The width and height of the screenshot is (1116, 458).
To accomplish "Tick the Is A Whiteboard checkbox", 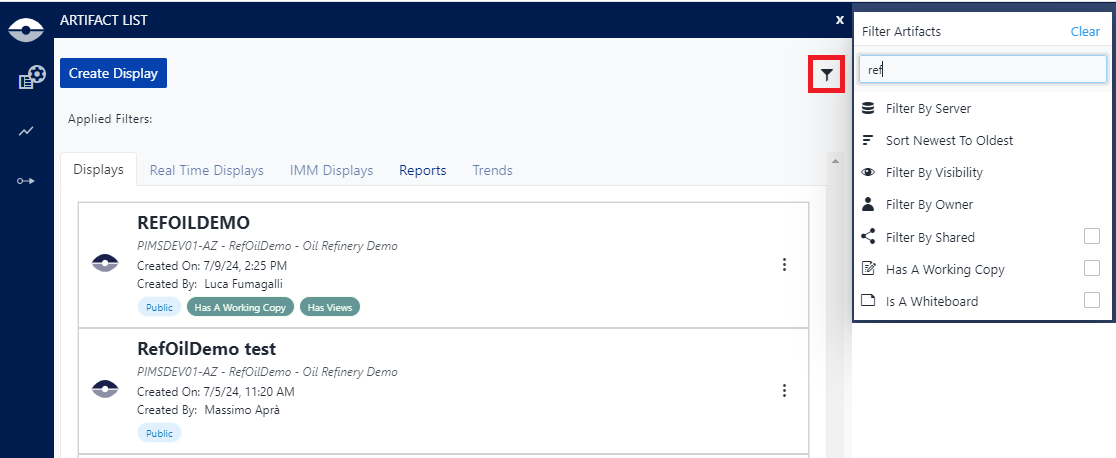I will (x=1092, y=300).
